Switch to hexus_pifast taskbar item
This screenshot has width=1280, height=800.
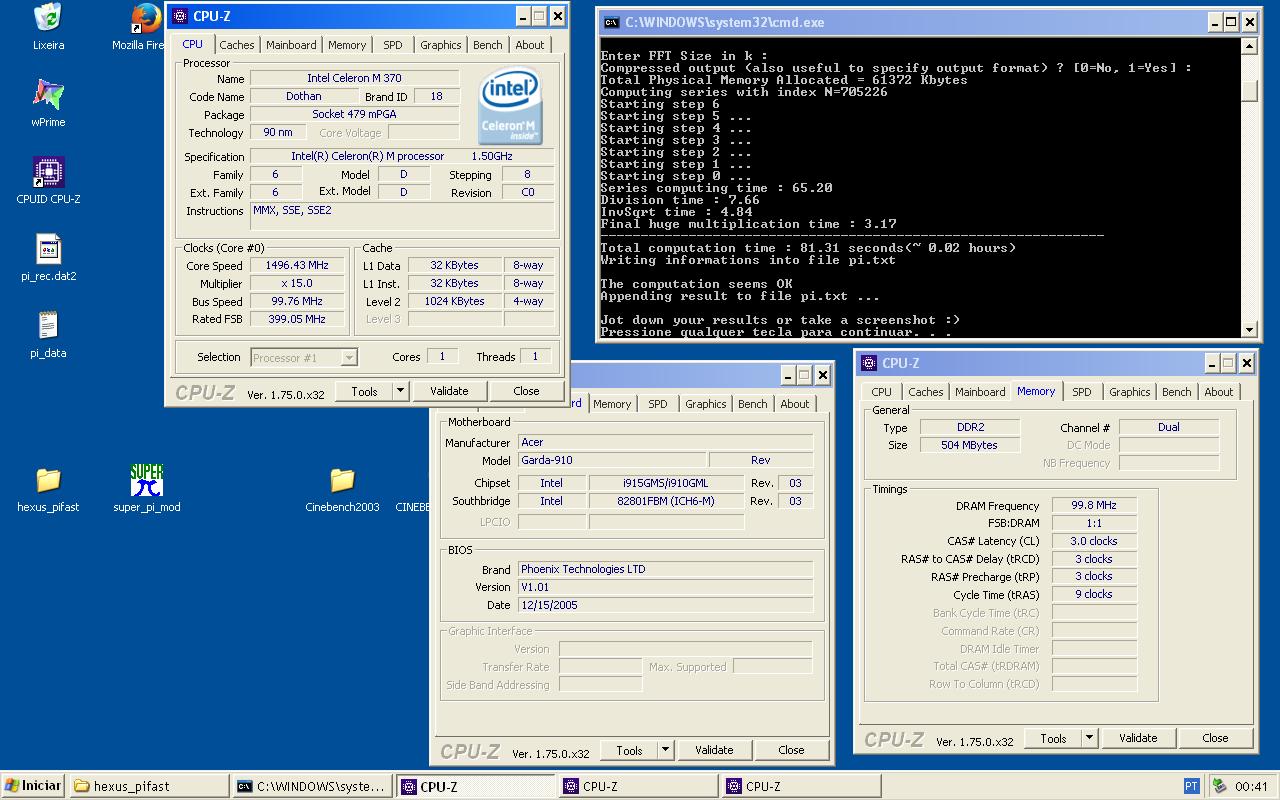(148, 786)
